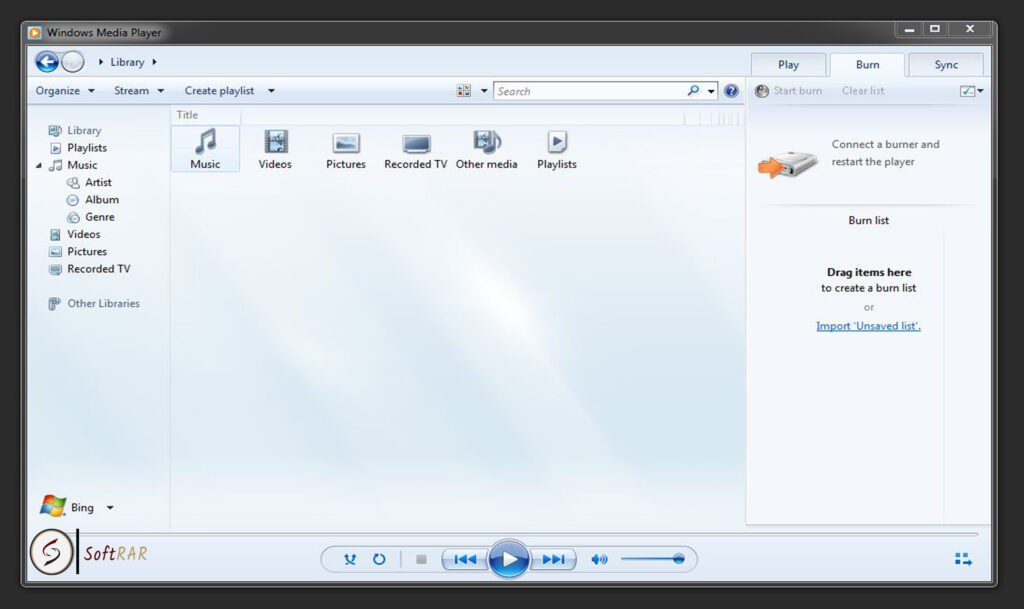Collapse the Music tree node
1024x609 pixels.
pos(39,165)
